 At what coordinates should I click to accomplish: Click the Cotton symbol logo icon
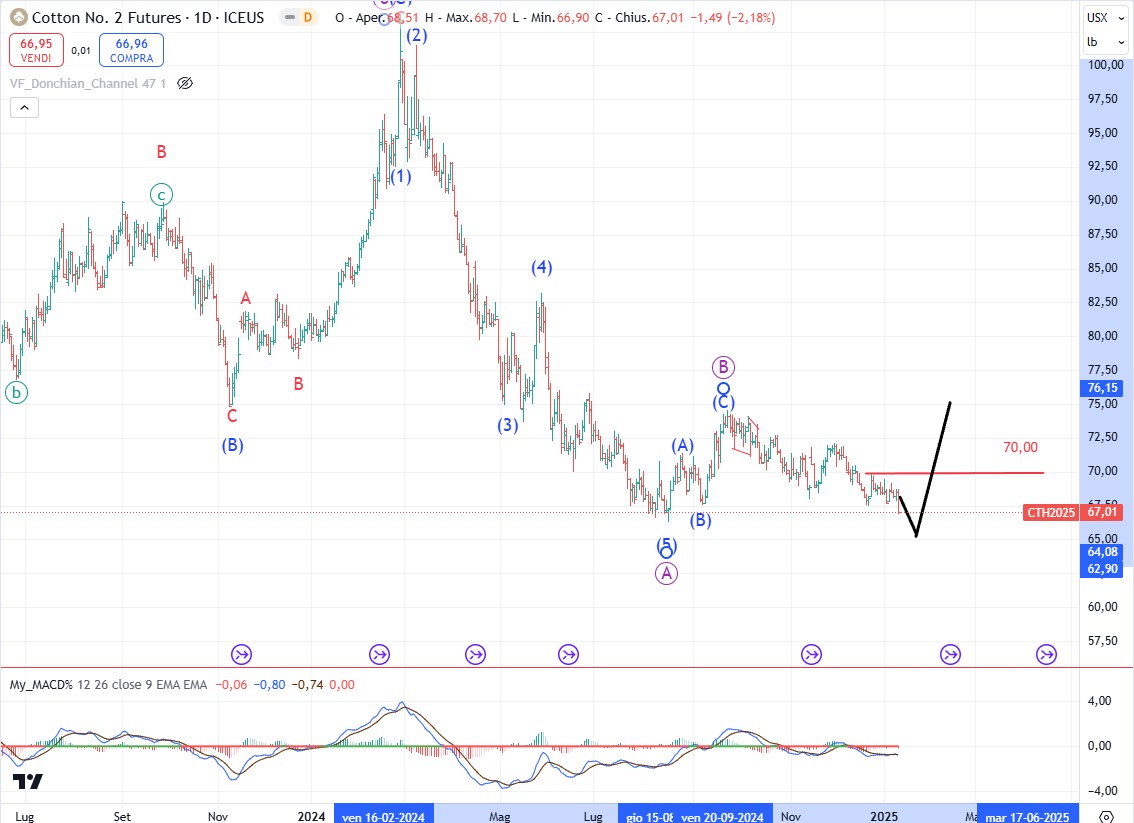click(19, 17)
